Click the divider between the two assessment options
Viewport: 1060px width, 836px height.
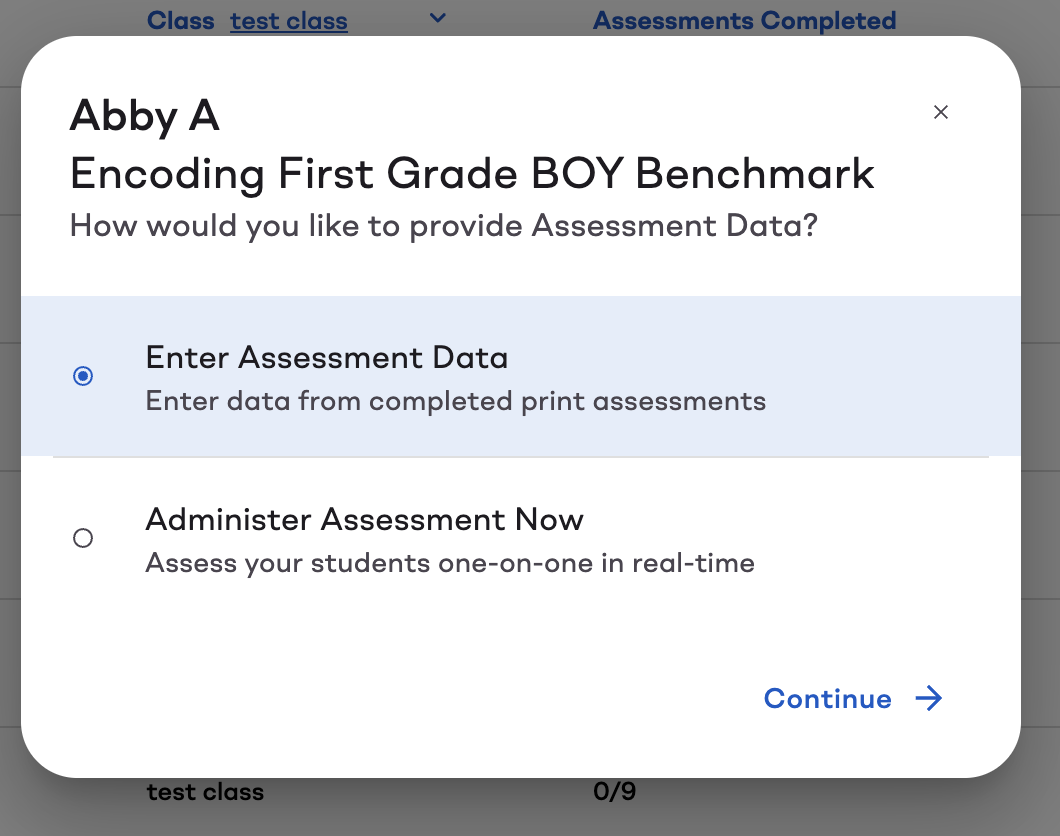[520, 459]
